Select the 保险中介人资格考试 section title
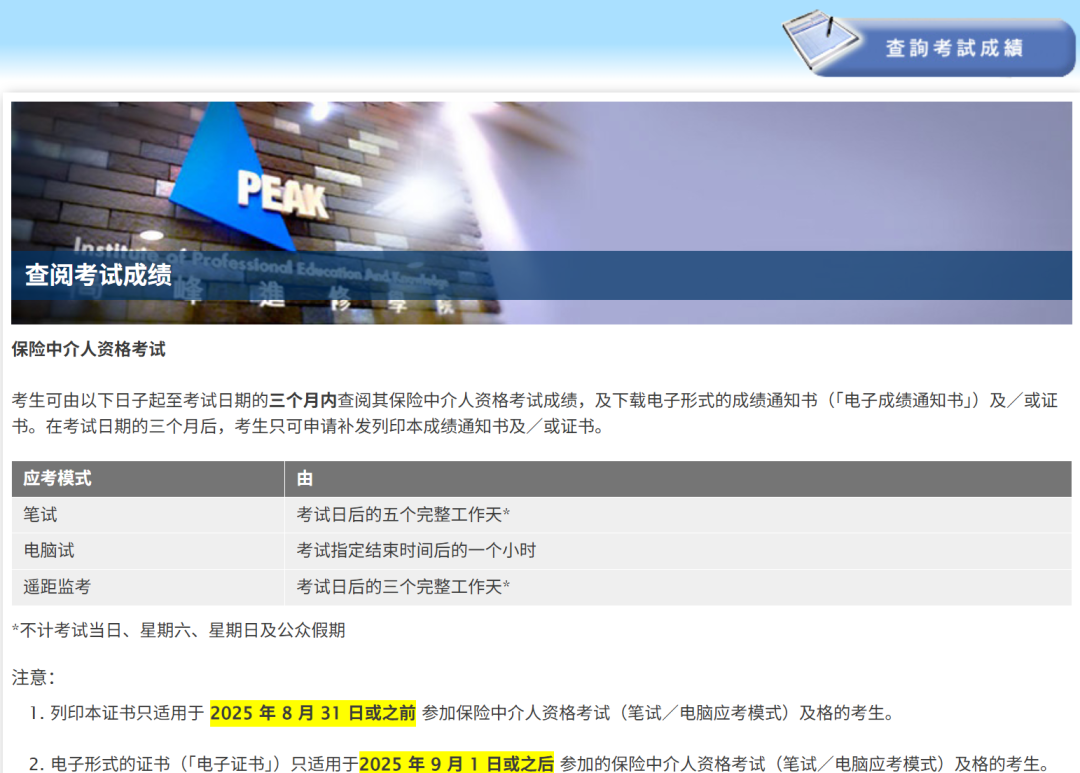Screen dimensions: 1080x773 coord(88,350)
